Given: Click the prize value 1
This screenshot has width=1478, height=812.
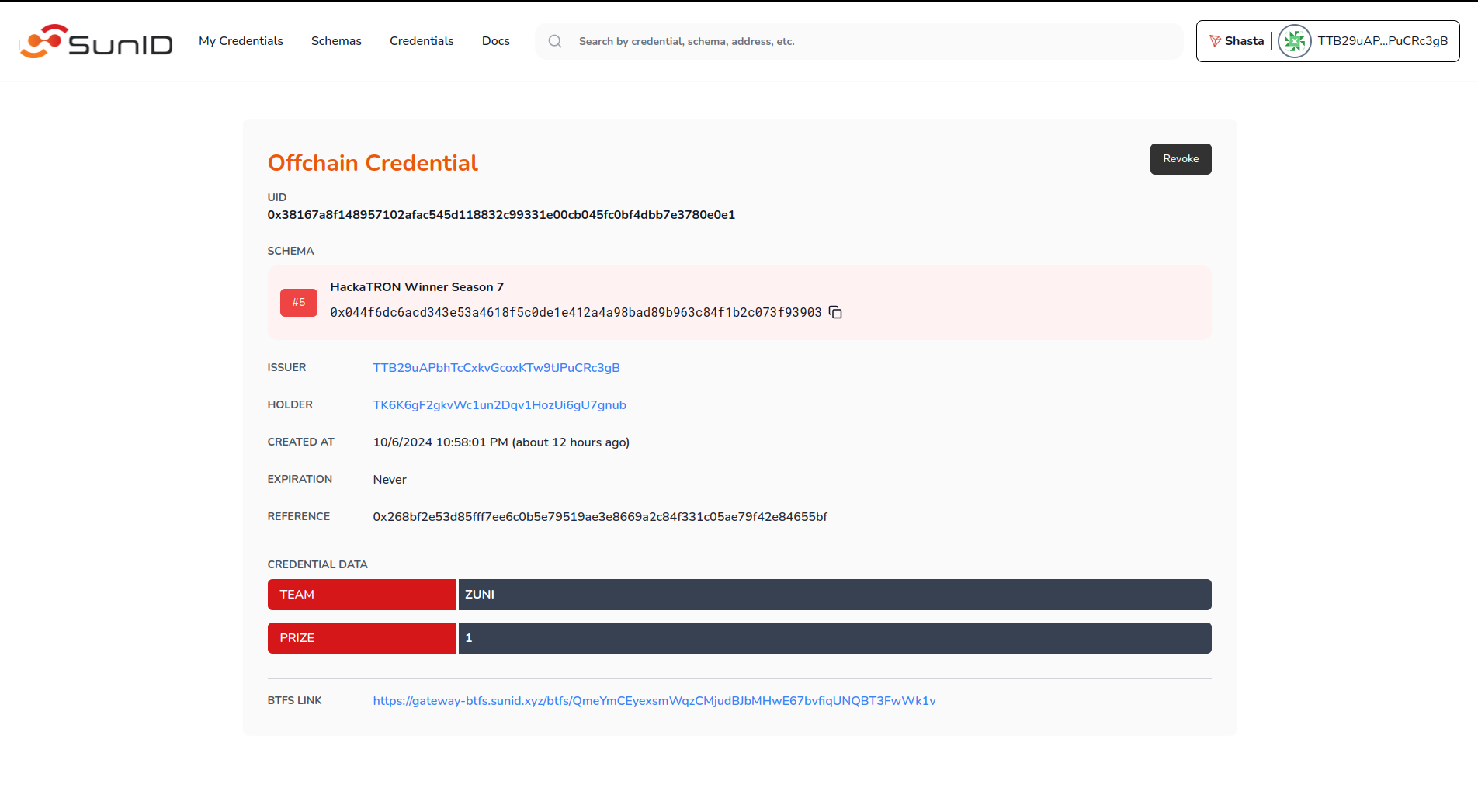Looking at the screenshot, I should pos(835,638).
